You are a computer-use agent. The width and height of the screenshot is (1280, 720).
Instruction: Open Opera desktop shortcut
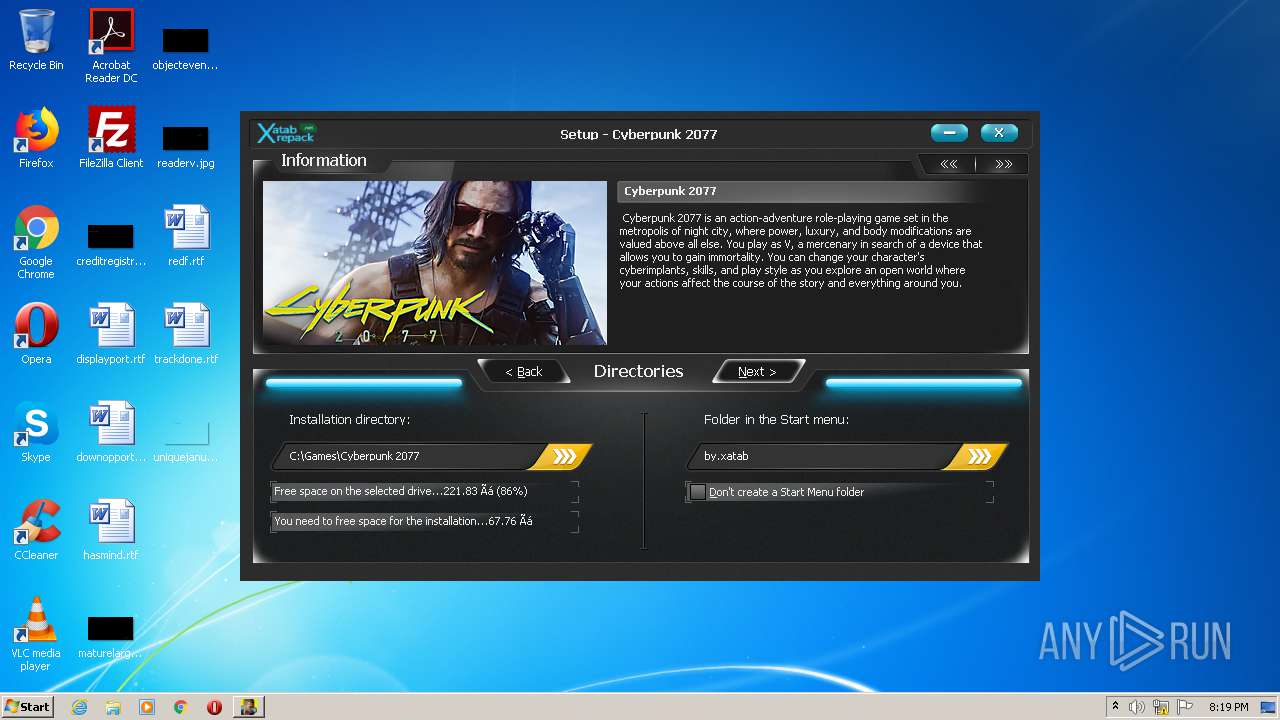coord(36,334)
